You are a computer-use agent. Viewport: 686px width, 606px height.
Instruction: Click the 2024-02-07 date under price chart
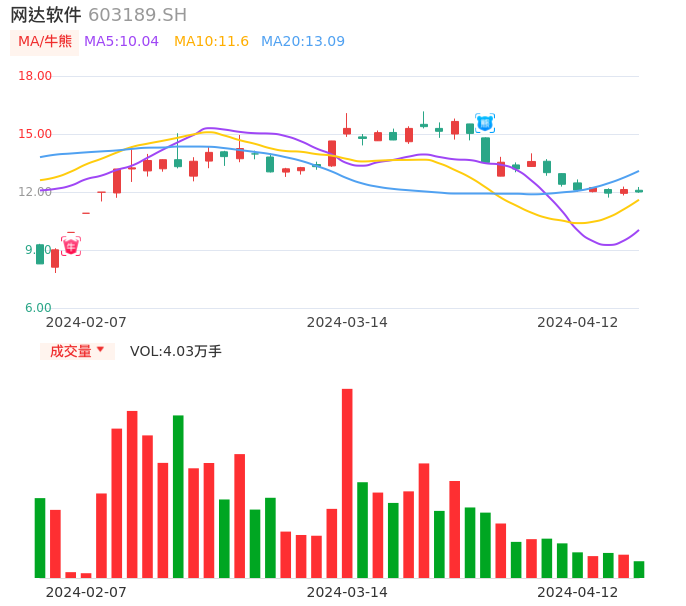86,322
